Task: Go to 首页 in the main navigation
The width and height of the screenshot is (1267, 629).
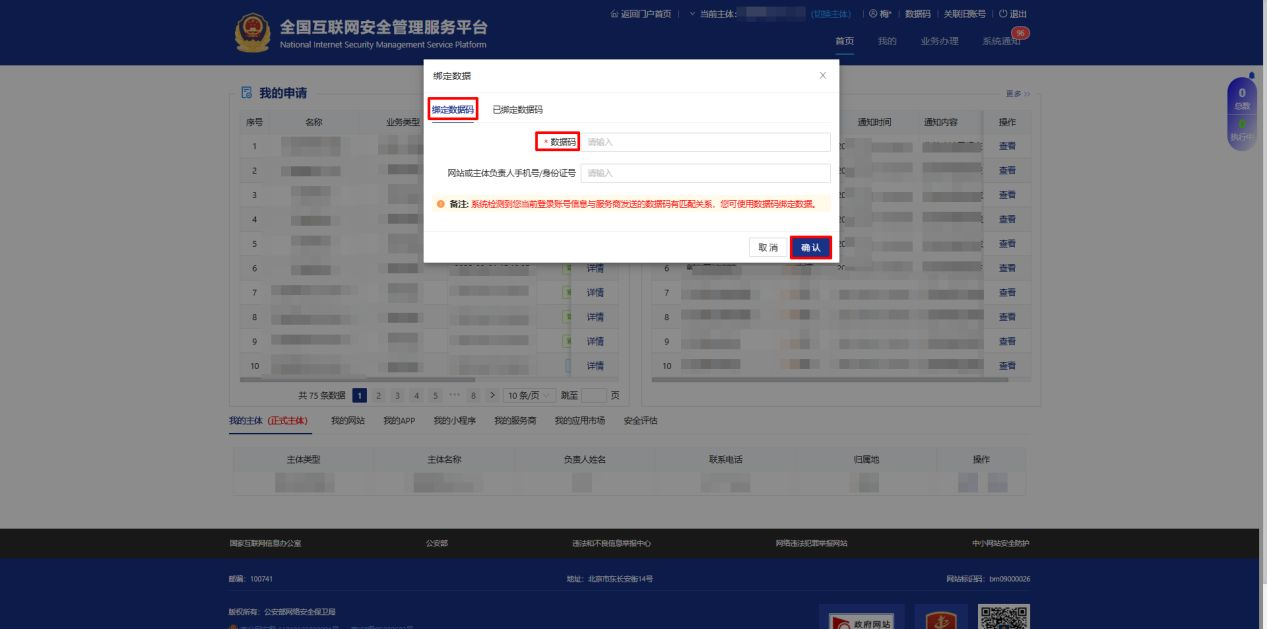Action: coord(844,41)
